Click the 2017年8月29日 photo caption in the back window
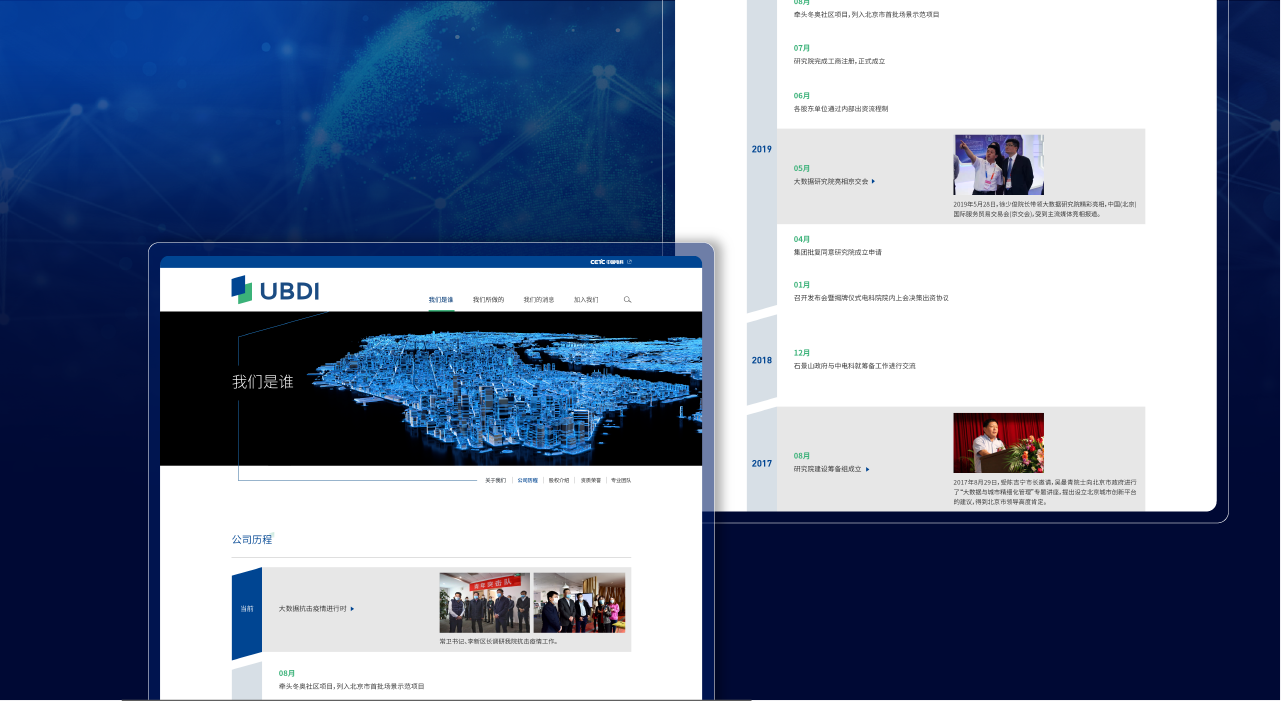This screenshot has width=1281, height=701. [1045, 492]
